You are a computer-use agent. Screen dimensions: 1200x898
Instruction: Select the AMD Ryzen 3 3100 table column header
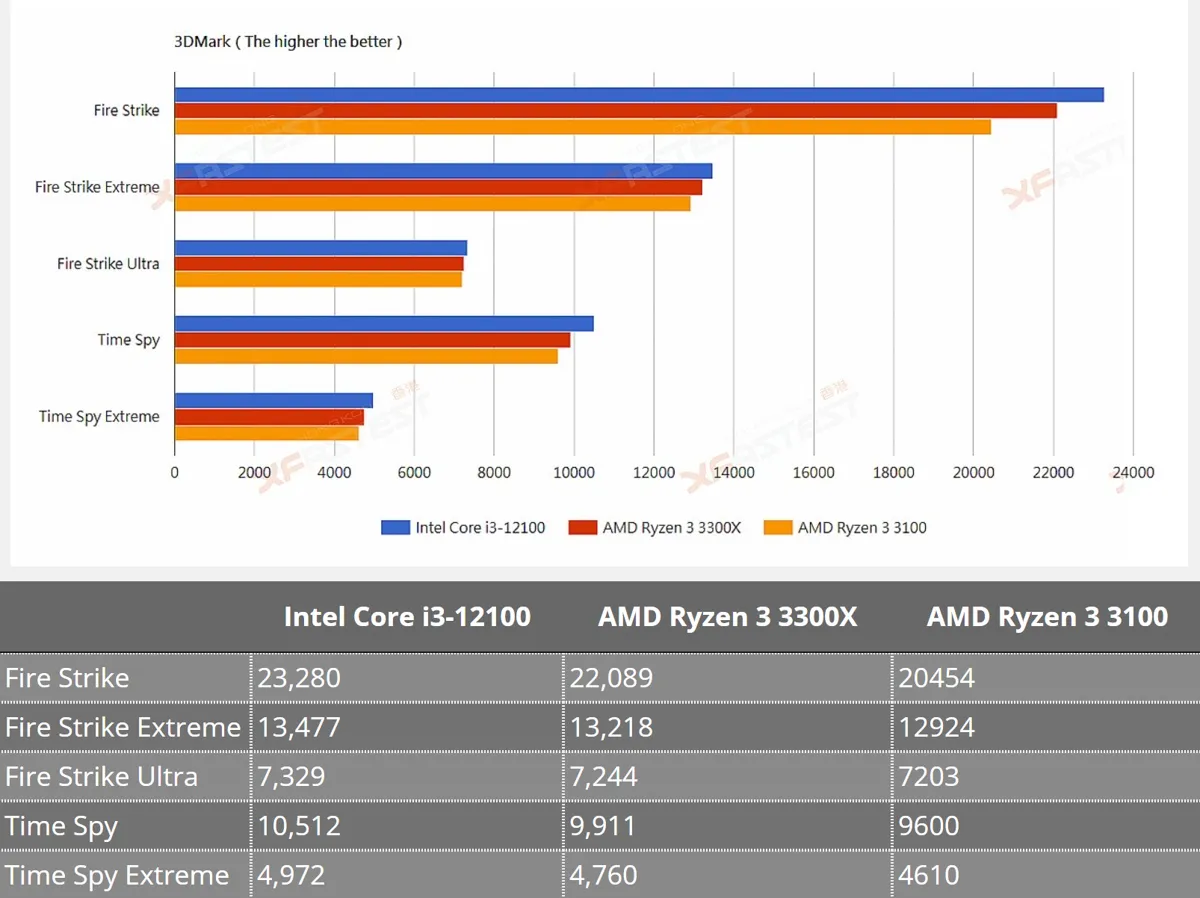point(1047,616)
